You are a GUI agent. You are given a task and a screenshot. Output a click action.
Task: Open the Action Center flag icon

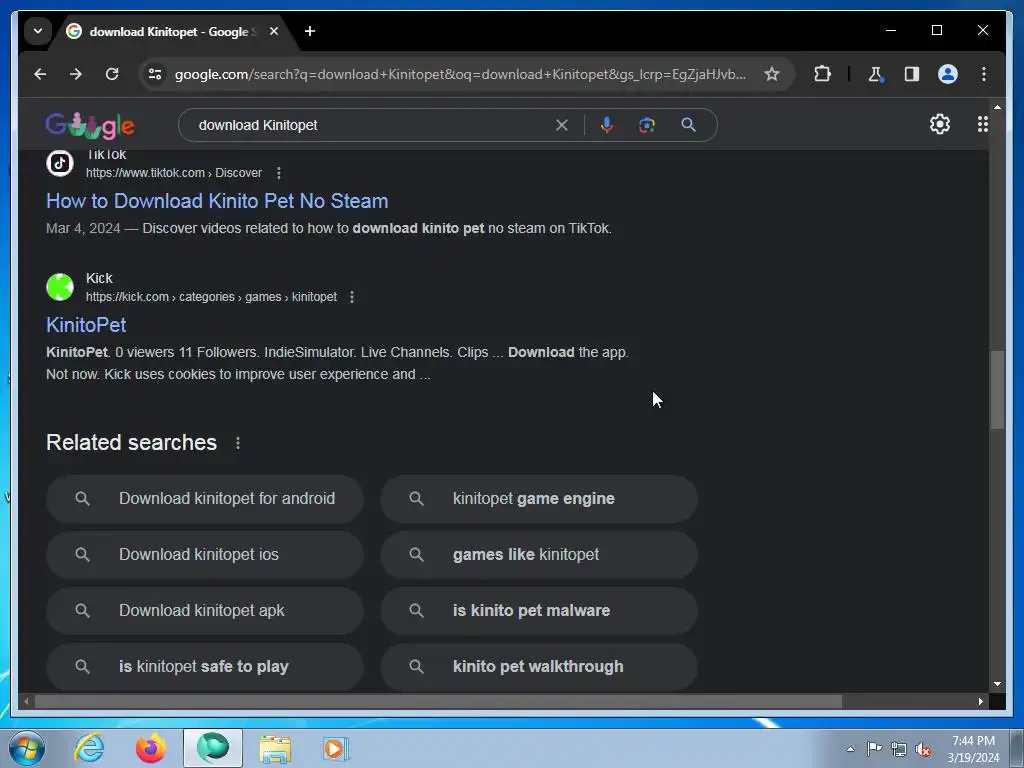(874, 749)
